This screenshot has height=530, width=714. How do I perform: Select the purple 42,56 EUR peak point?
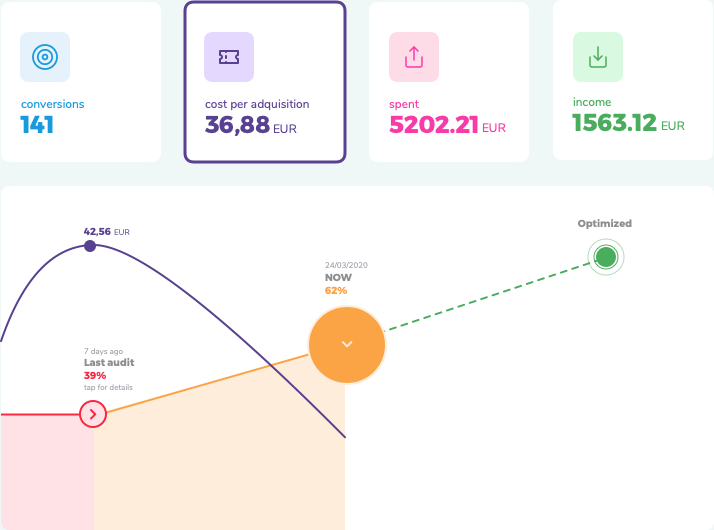tap(90, 246)
